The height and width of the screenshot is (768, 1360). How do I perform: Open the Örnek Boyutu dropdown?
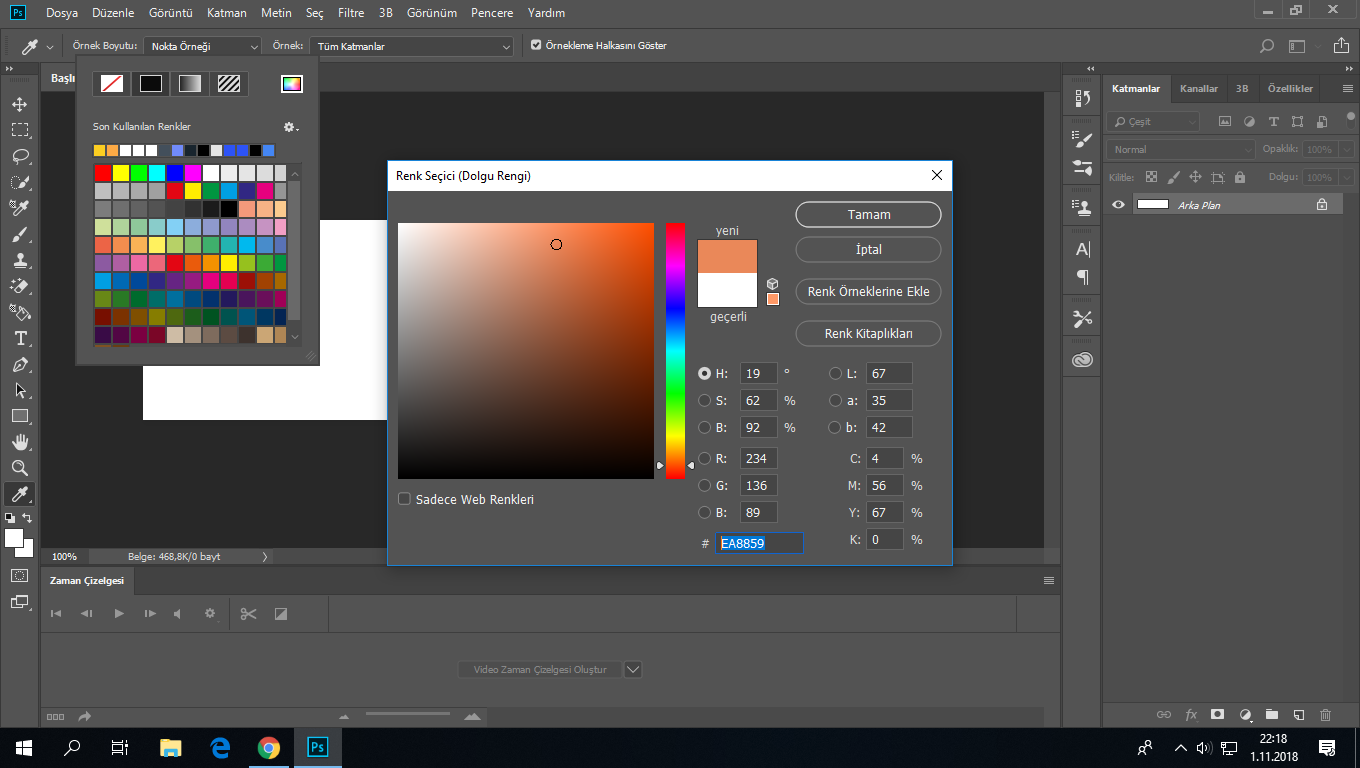(203, 46)
